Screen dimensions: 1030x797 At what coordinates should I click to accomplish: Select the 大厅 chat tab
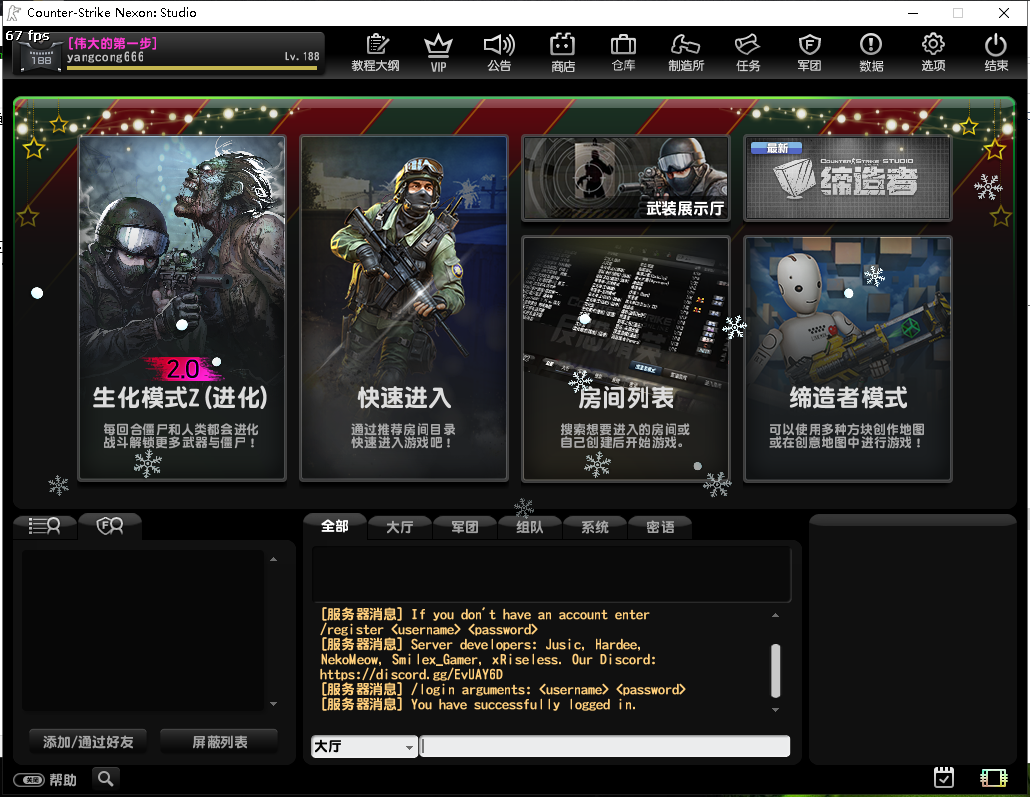(x=399, y=527)
